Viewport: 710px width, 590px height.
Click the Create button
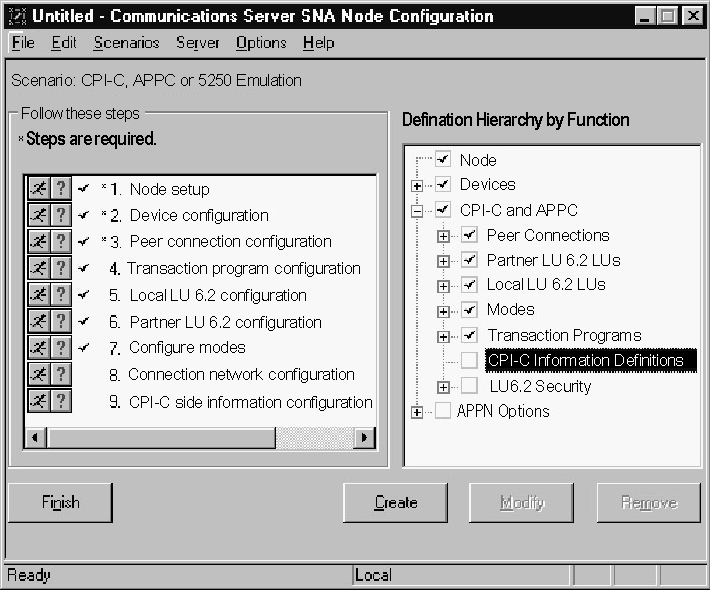(395, 502)
